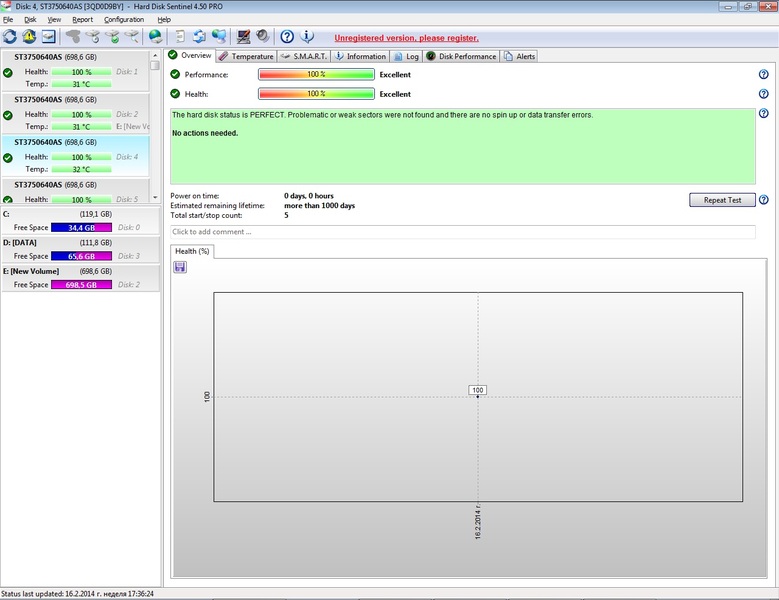Image resolution: width=779 pixels, height=600 pixels.
Task: Click C: free space 34,4 GB bar
Action: click(81, 227)
